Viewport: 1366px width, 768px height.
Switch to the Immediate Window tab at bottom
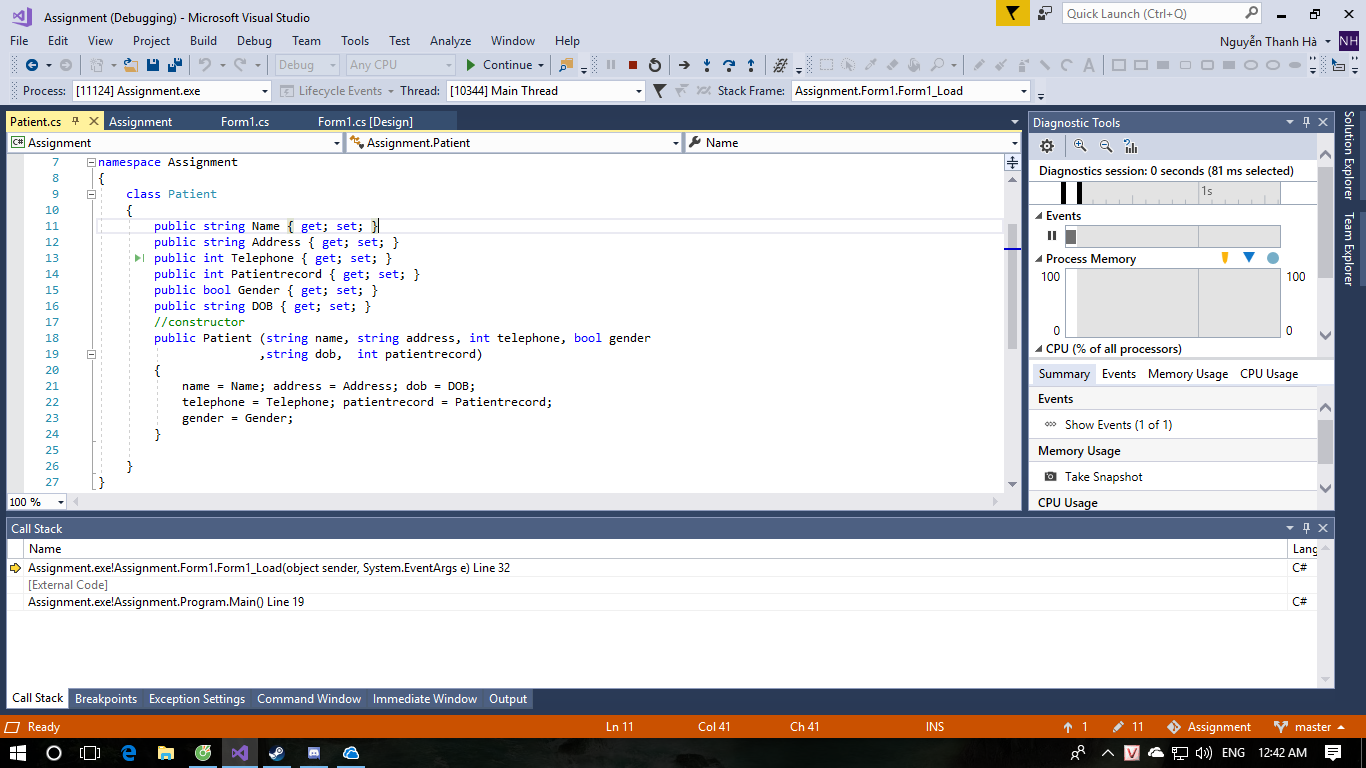424,699
